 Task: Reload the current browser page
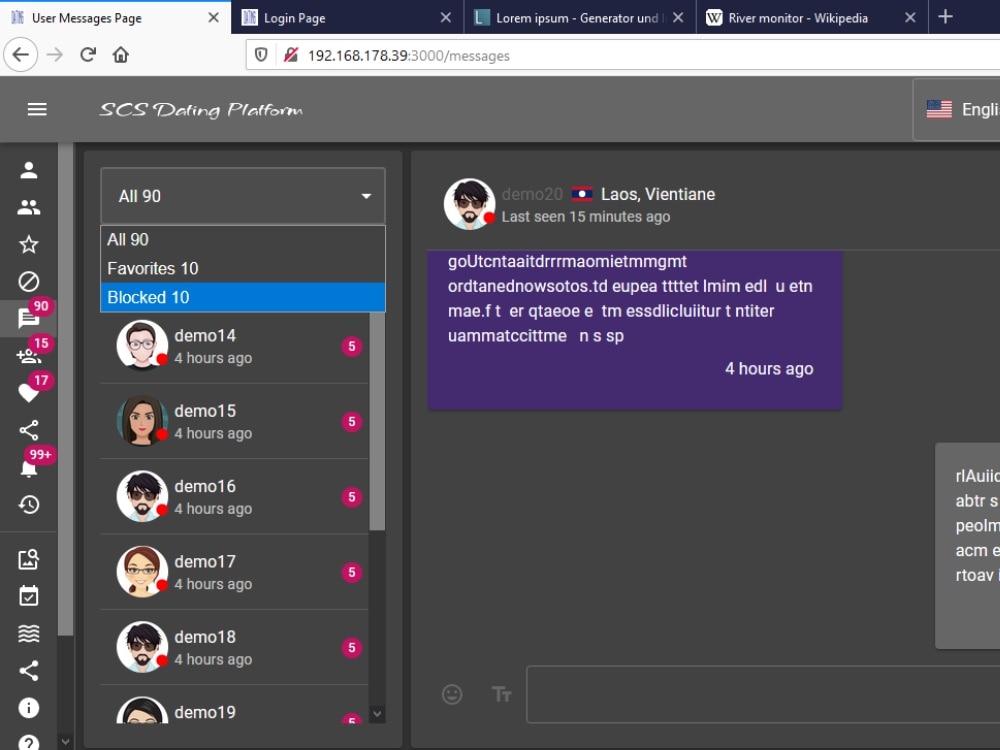tap(88, 55)
